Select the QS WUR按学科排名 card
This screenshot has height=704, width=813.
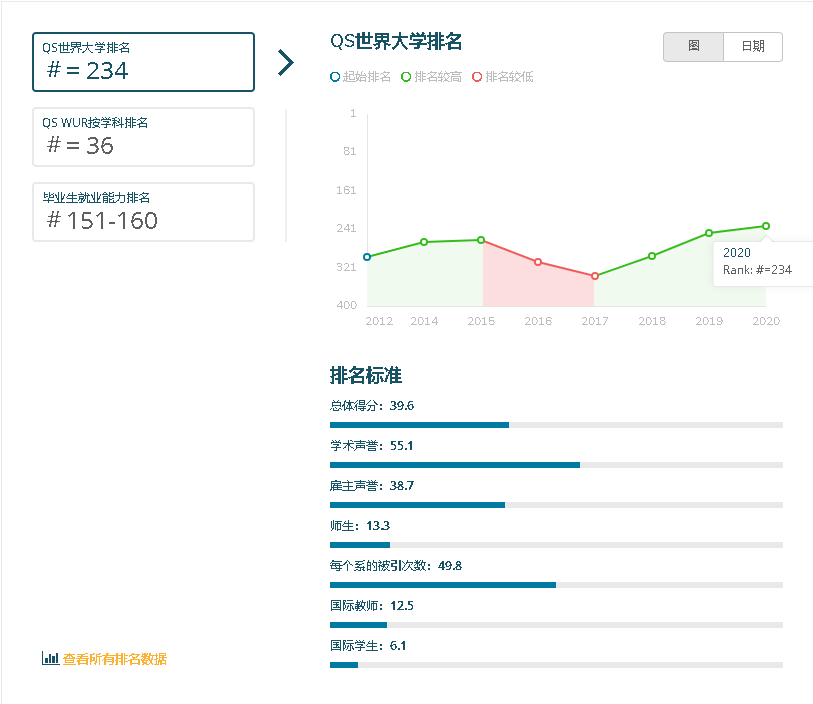[143, 137]
